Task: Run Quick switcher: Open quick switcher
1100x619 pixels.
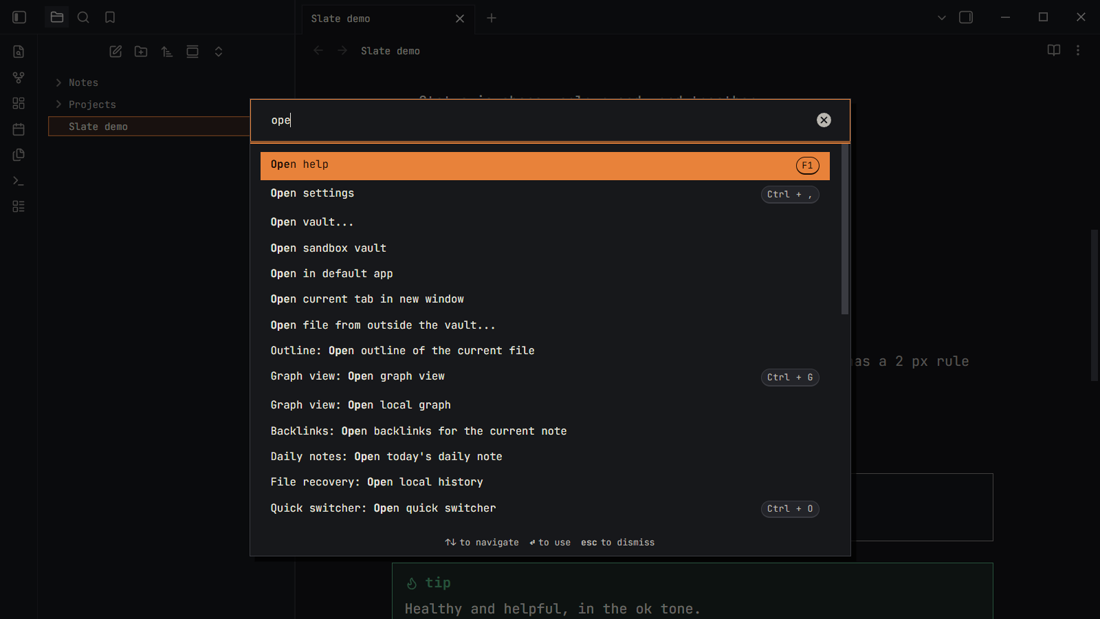Action: [x=544, y=508]
